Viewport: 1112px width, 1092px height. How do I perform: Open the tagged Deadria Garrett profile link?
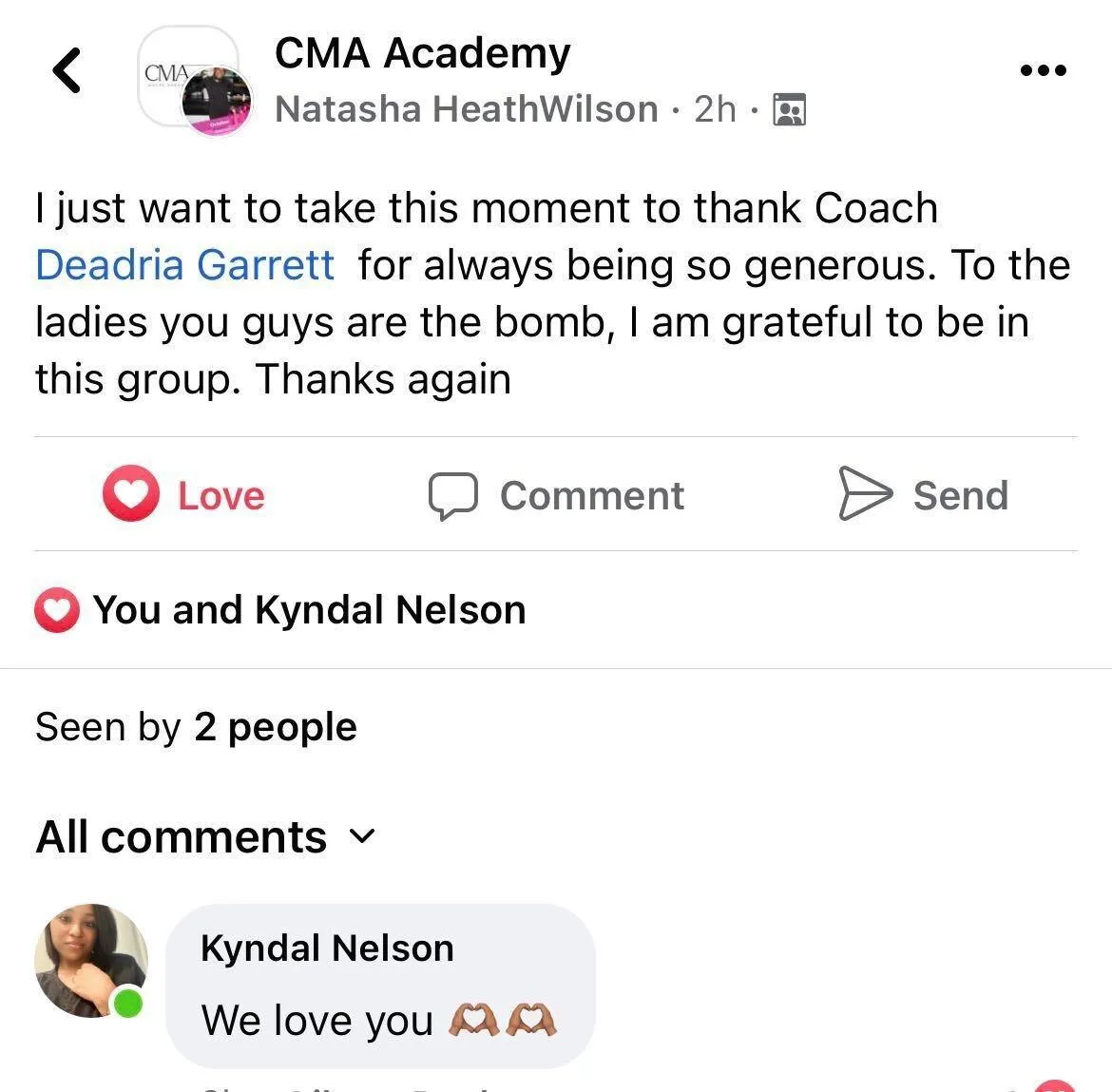coord(184,265)
